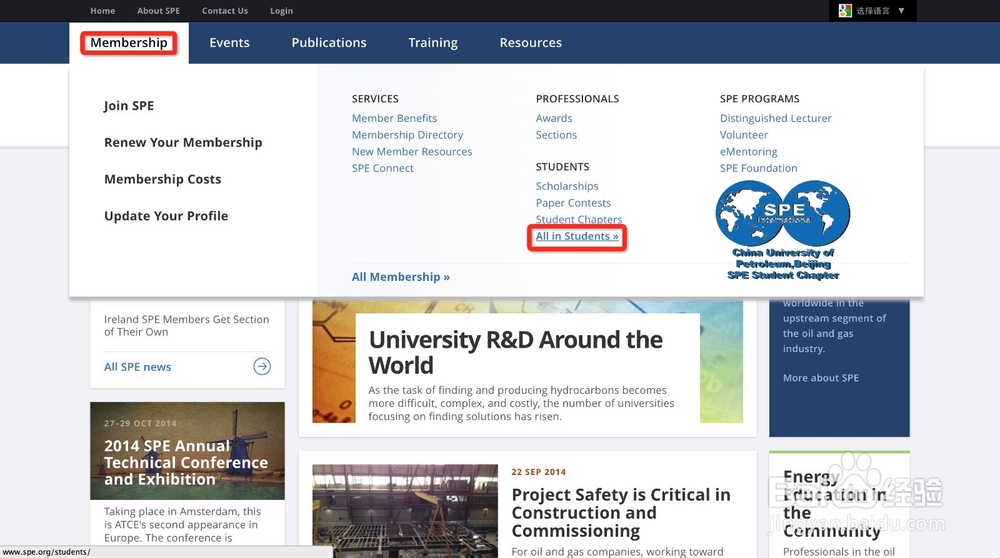Select the Membership menu tab
The width and height of the screenshot is (1000, 558).
129,43
